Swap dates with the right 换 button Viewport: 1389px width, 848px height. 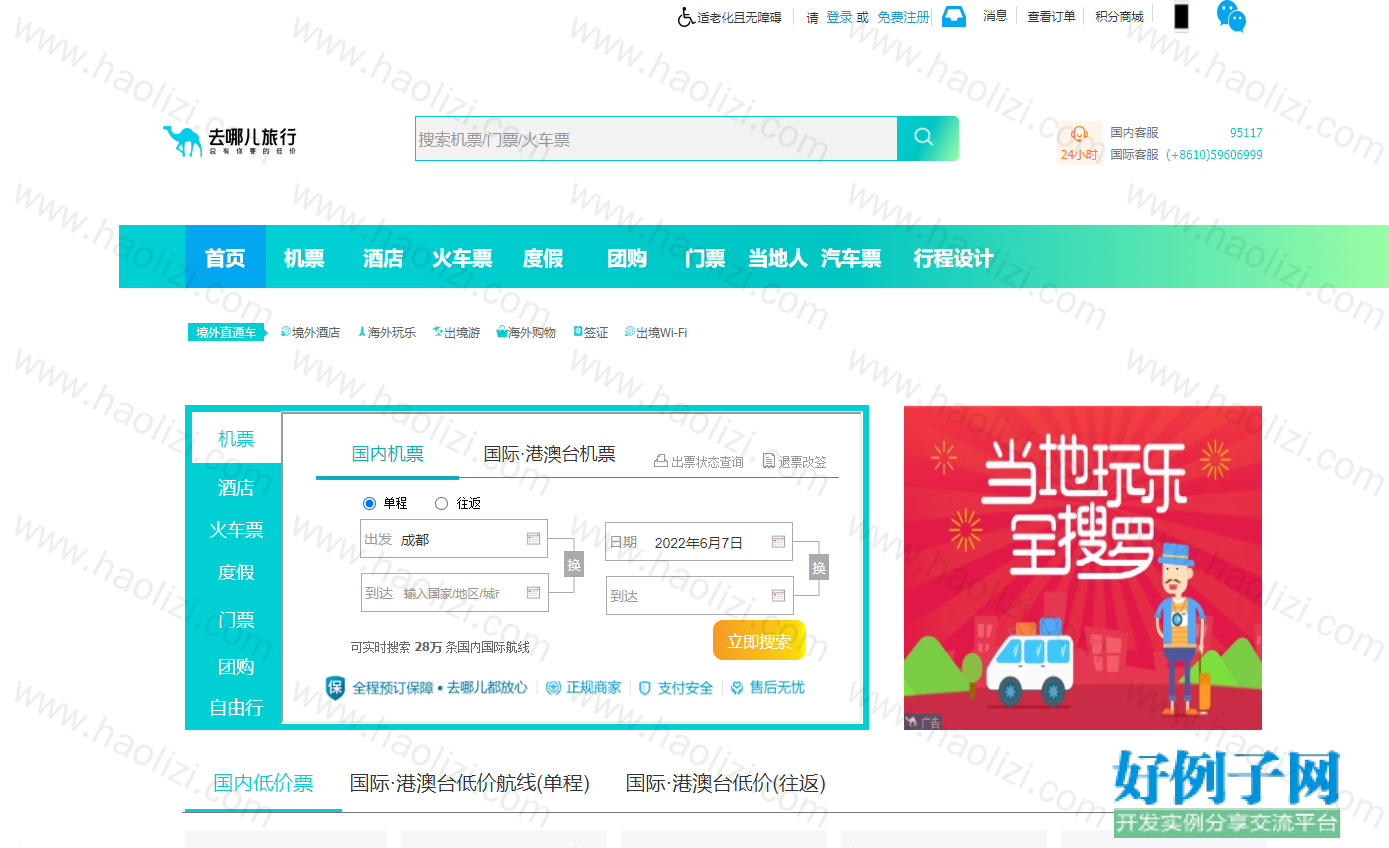819,568
